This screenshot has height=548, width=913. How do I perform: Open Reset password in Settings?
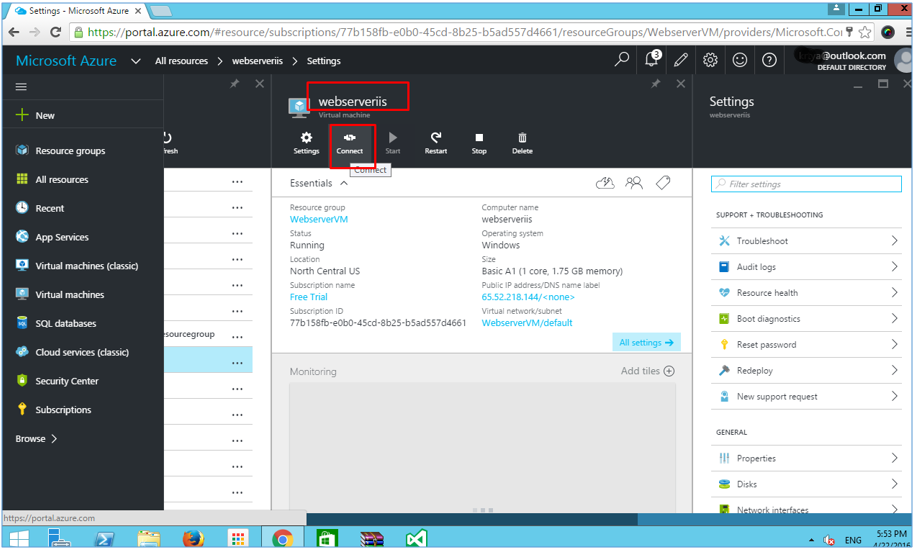(806, 344)
